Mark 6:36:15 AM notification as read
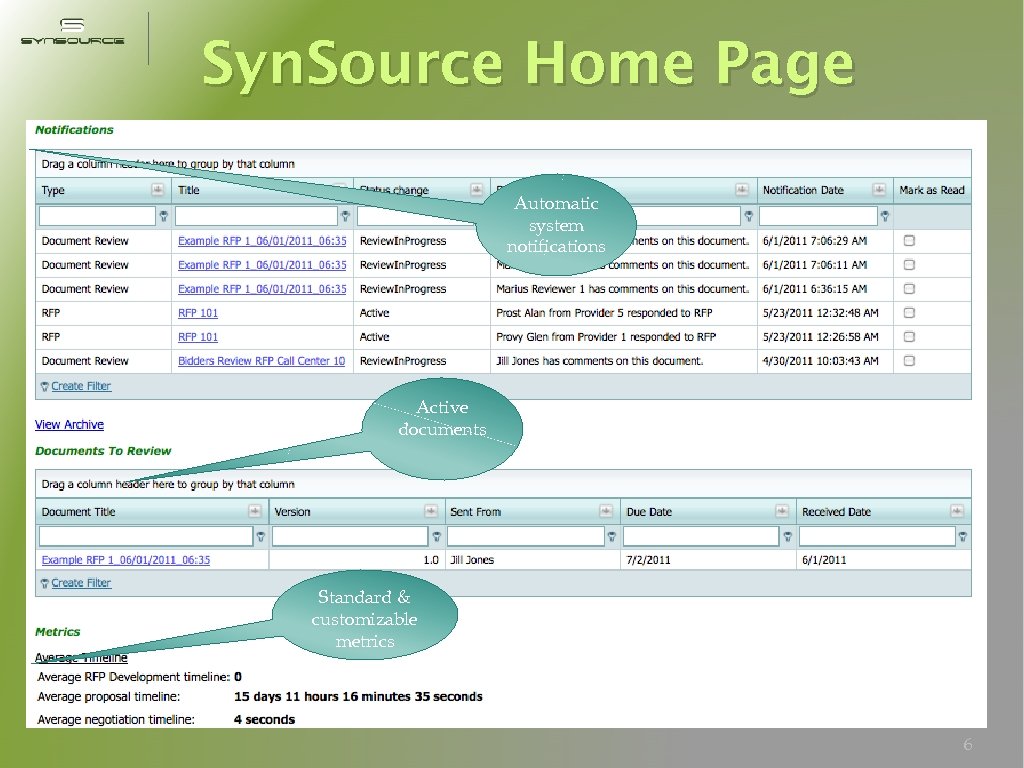This screenshot has width=1024, height=768. click(x=909, y=289)
